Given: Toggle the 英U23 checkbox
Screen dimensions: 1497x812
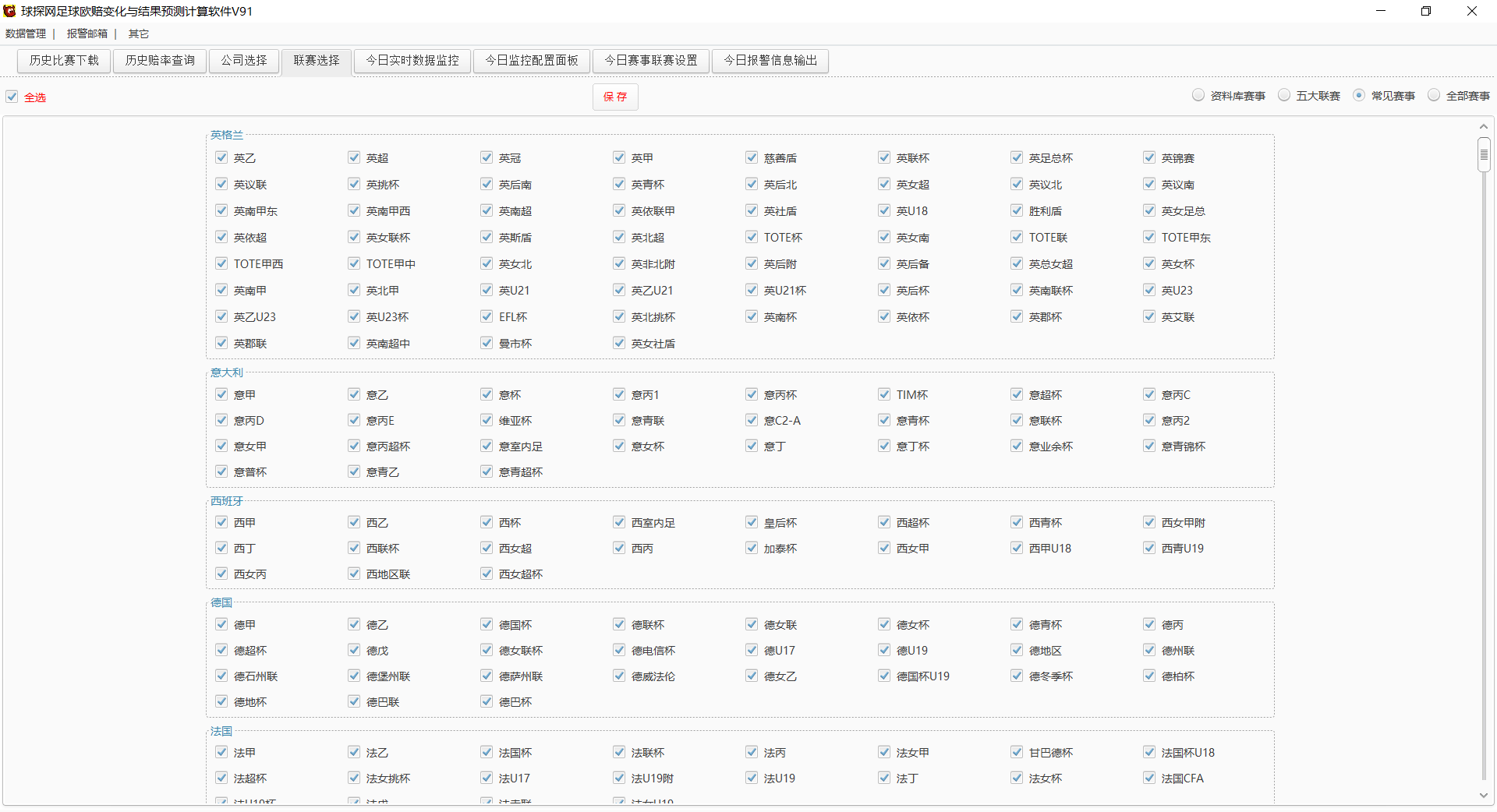Looking at the screenshot, I should click(1149, 290).
